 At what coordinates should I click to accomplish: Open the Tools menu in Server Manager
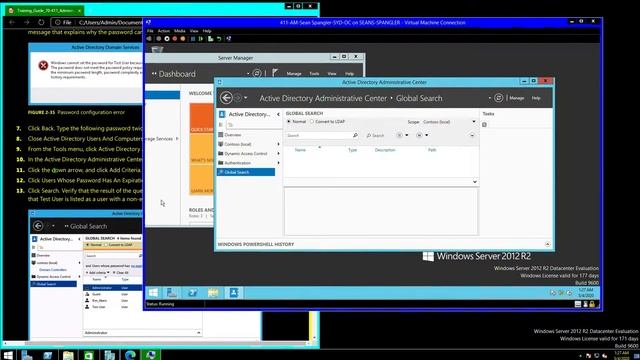coord(314,73)
